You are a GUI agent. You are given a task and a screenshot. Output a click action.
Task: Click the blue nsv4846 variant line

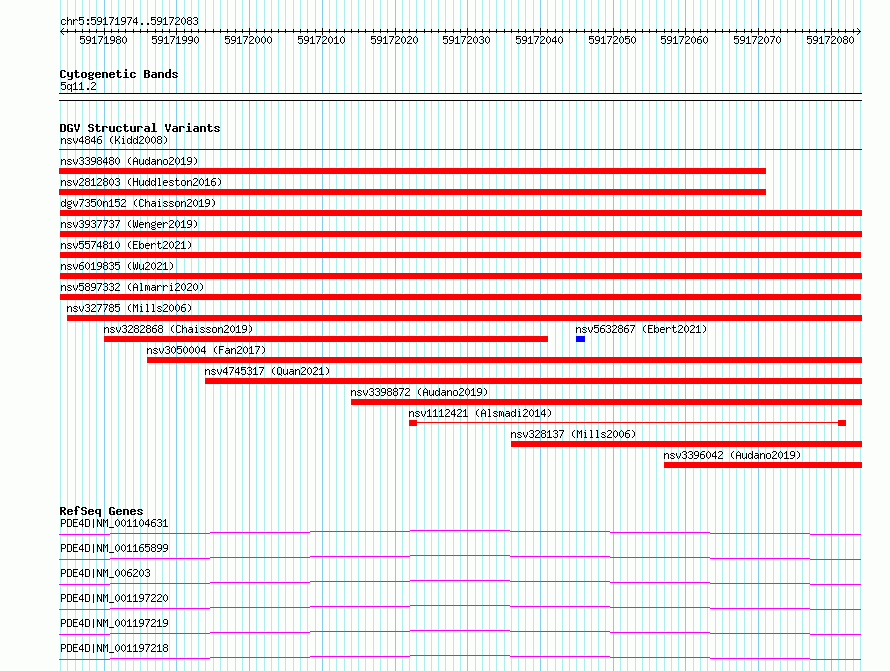tap(460, 150)
